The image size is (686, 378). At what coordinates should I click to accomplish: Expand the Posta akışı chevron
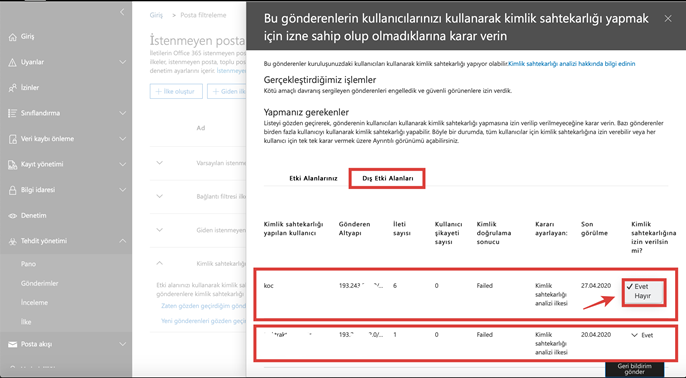[x=122, y=344]
